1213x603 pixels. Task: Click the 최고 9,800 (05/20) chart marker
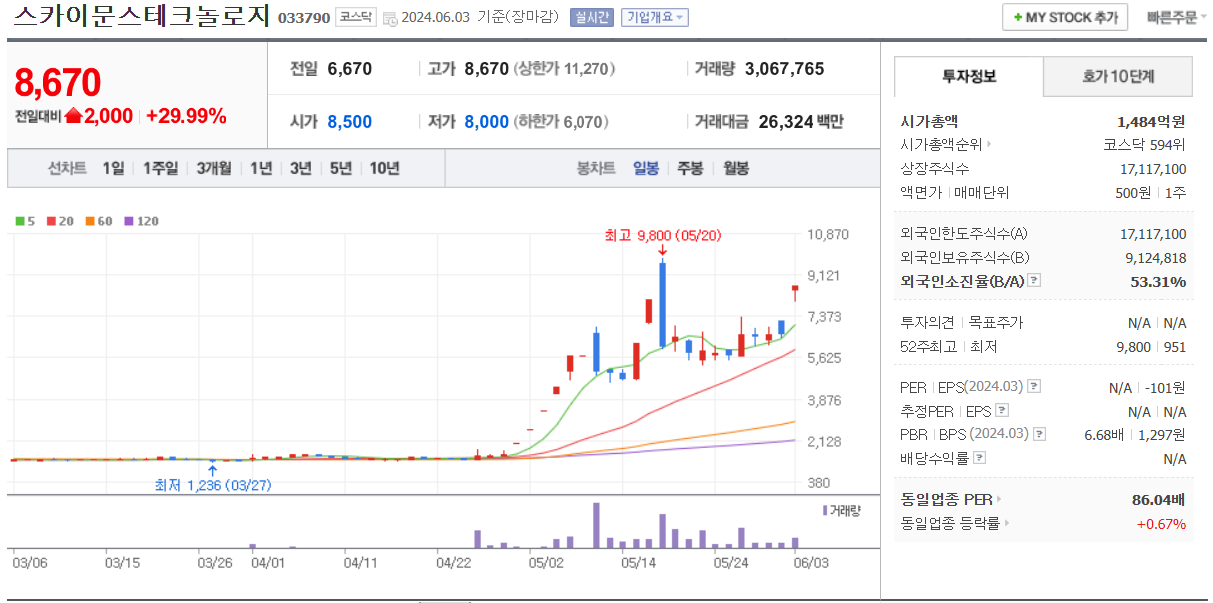tap(663, 236)
